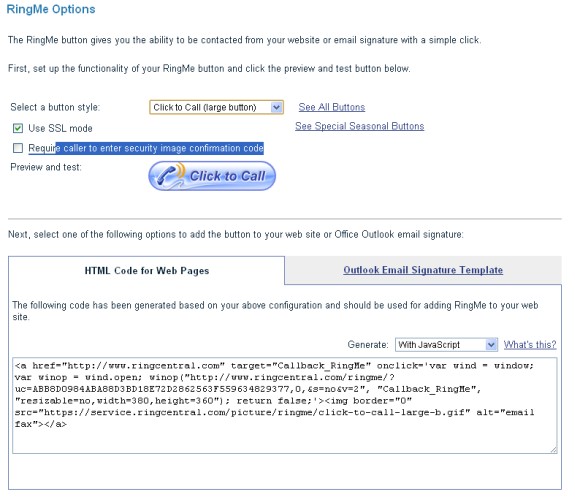Click the 'Preview and test:' label
The image size is (575, 497).
[x=46, y=167]
